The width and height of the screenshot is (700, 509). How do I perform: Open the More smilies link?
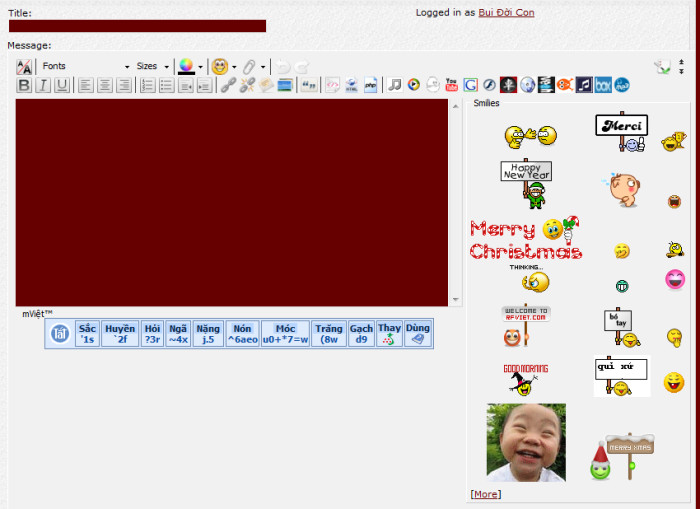pos(485,494)
